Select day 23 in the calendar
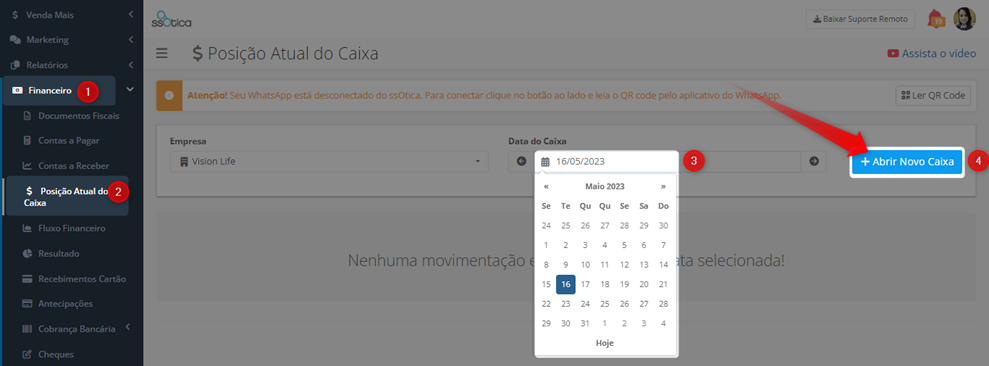This screenshot has width=989, height=366. coord(566,304)
